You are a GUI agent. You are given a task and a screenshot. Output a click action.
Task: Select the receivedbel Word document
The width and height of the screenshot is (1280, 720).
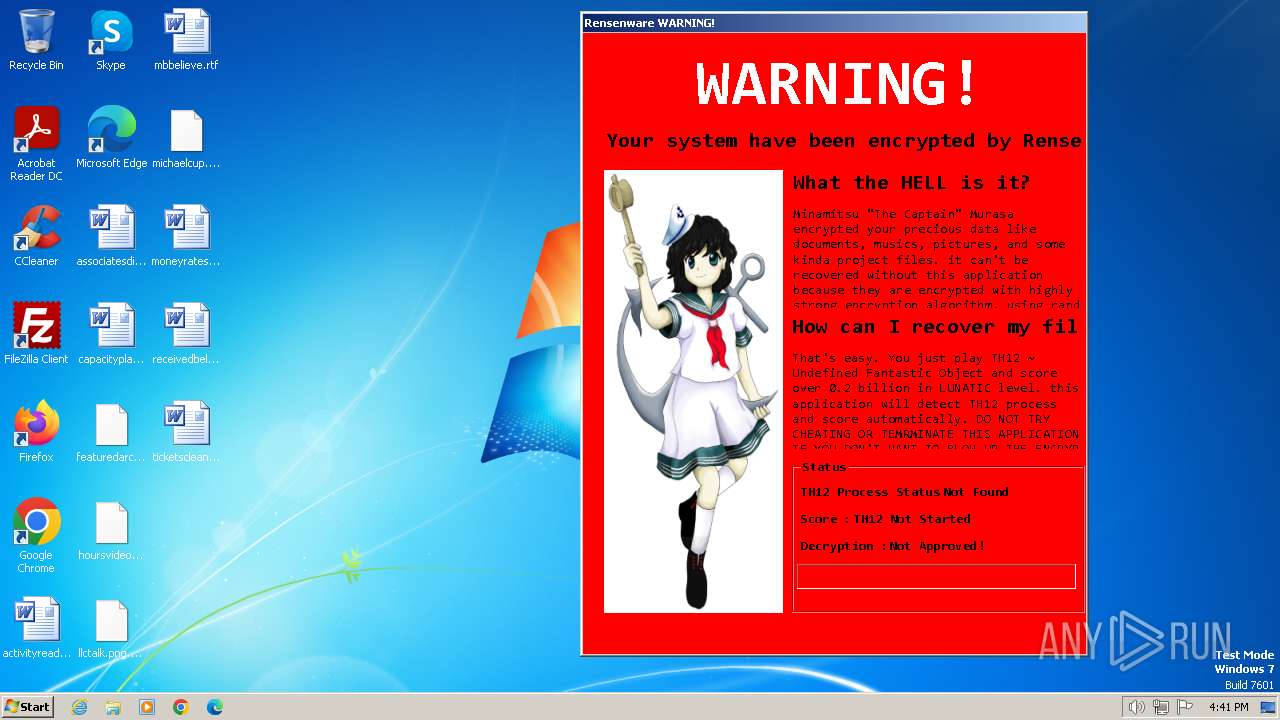186,333
